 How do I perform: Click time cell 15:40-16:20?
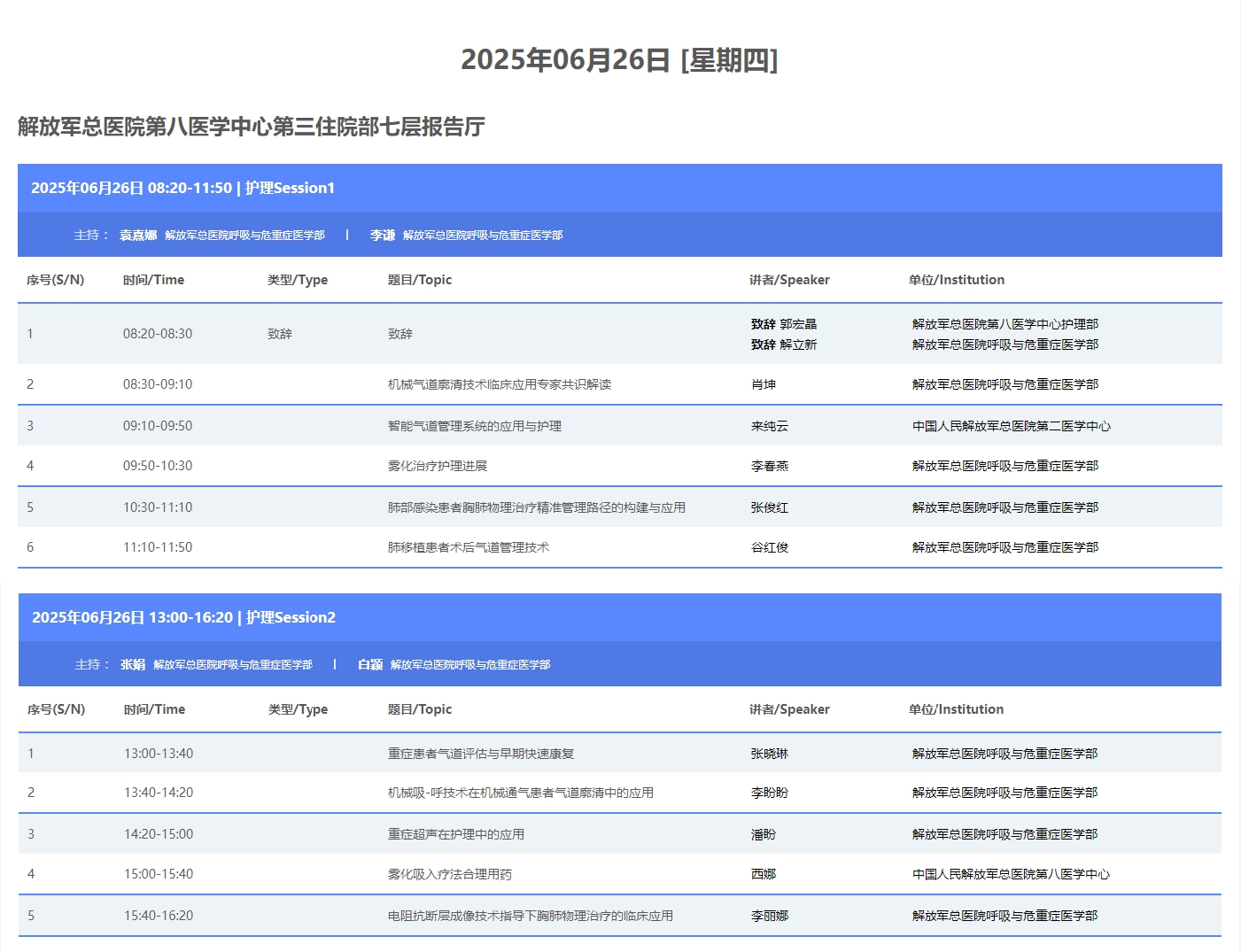click(159, 916)
